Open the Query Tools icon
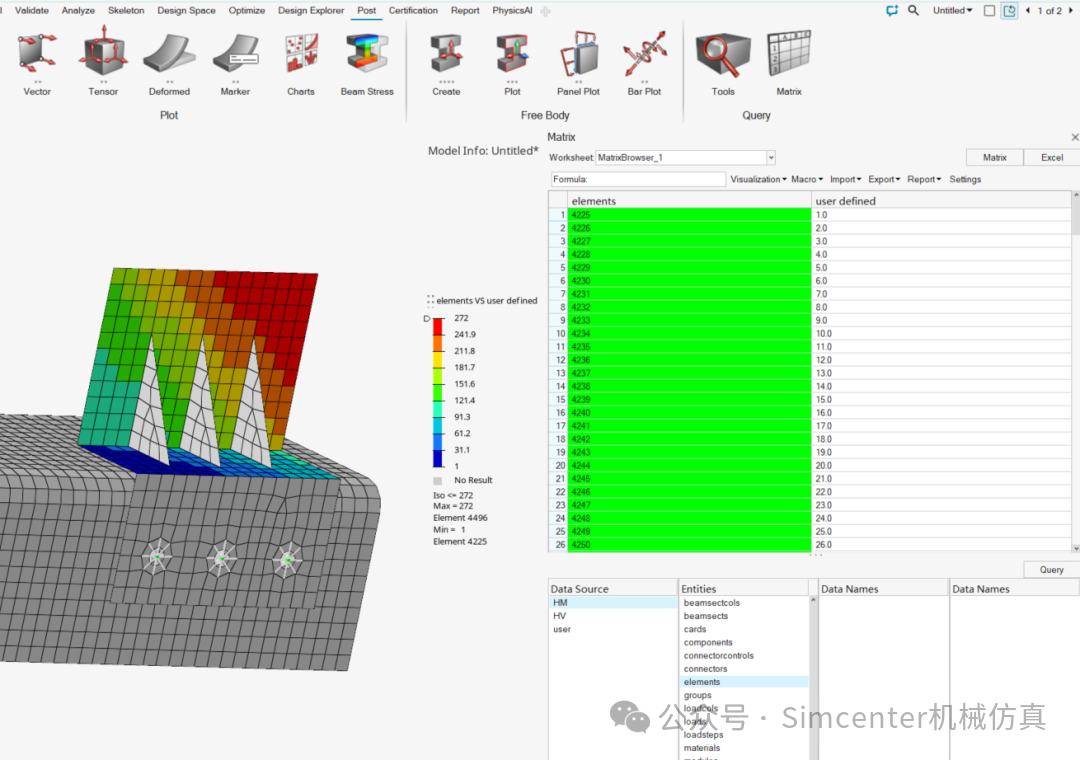1080x760 pixels. (723, 57)
